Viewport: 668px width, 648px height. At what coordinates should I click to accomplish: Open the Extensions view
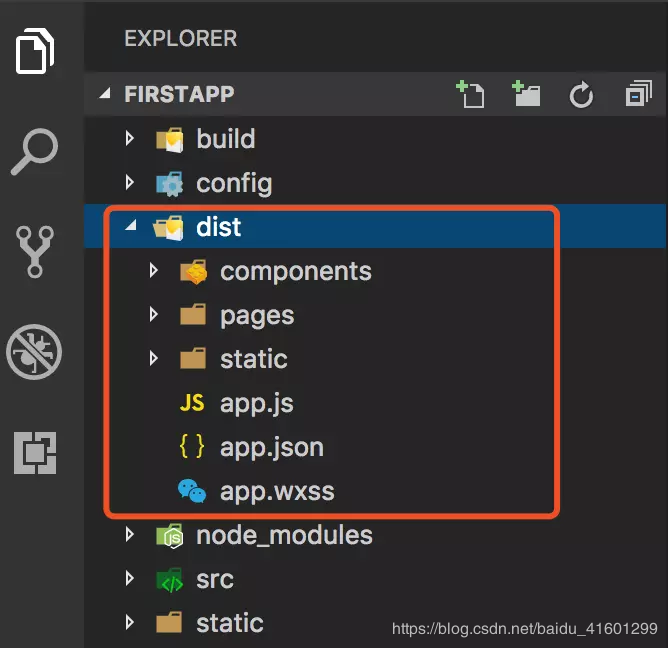[x=35, y=452]
